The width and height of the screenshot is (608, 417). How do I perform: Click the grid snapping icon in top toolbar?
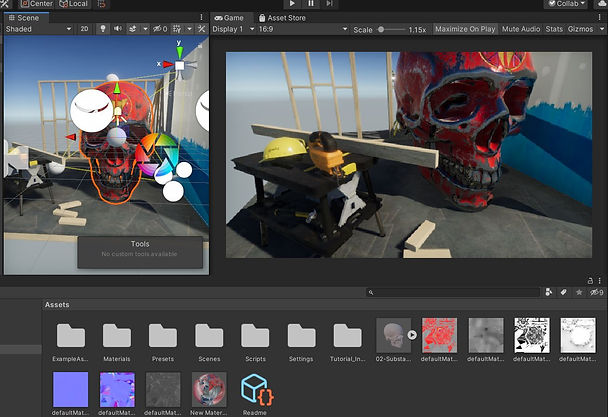click(102, 4)
